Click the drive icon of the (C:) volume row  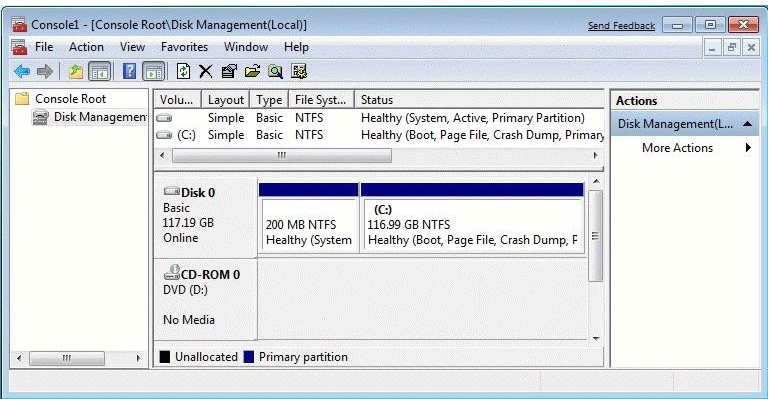tap(164, 135)
